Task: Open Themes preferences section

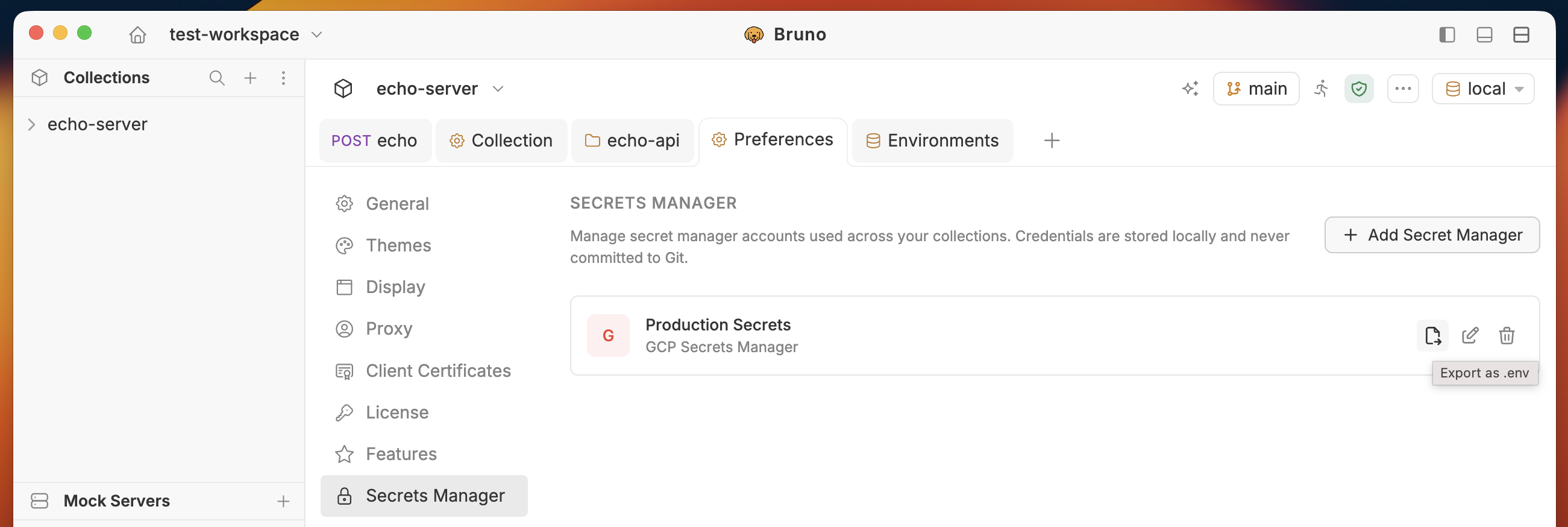Action: pyautogui.click(x=424, y=245)
